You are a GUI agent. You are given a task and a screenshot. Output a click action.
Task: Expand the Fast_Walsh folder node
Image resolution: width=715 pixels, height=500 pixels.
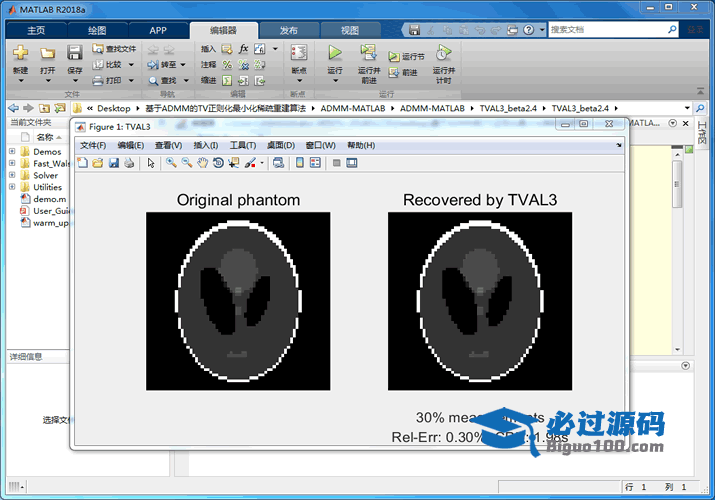[x=12, y=163]
